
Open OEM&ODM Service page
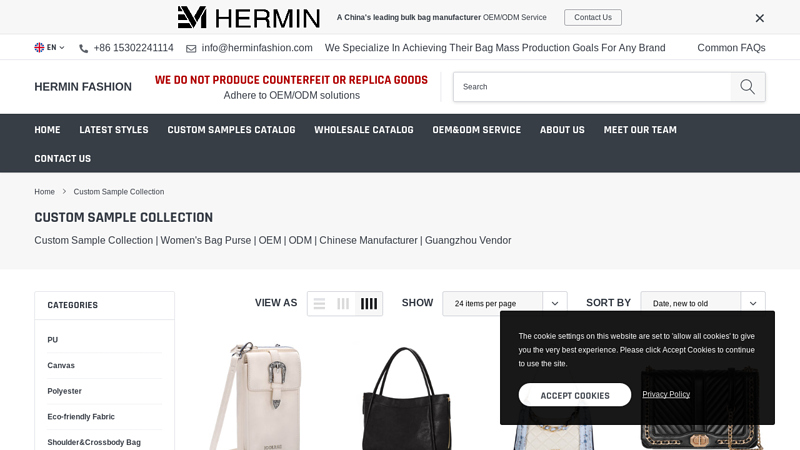477,130
